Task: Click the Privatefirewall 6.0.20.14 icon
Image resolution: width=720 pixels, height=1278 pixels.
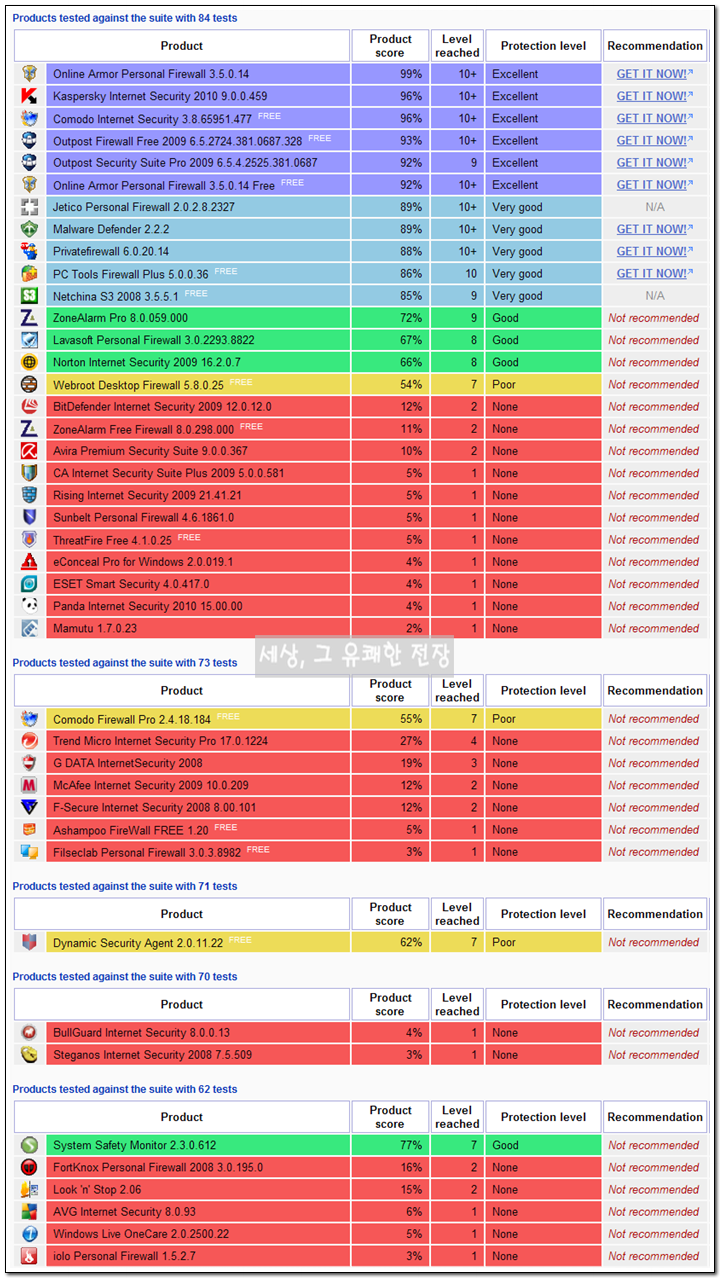Action: pos(30,251)
